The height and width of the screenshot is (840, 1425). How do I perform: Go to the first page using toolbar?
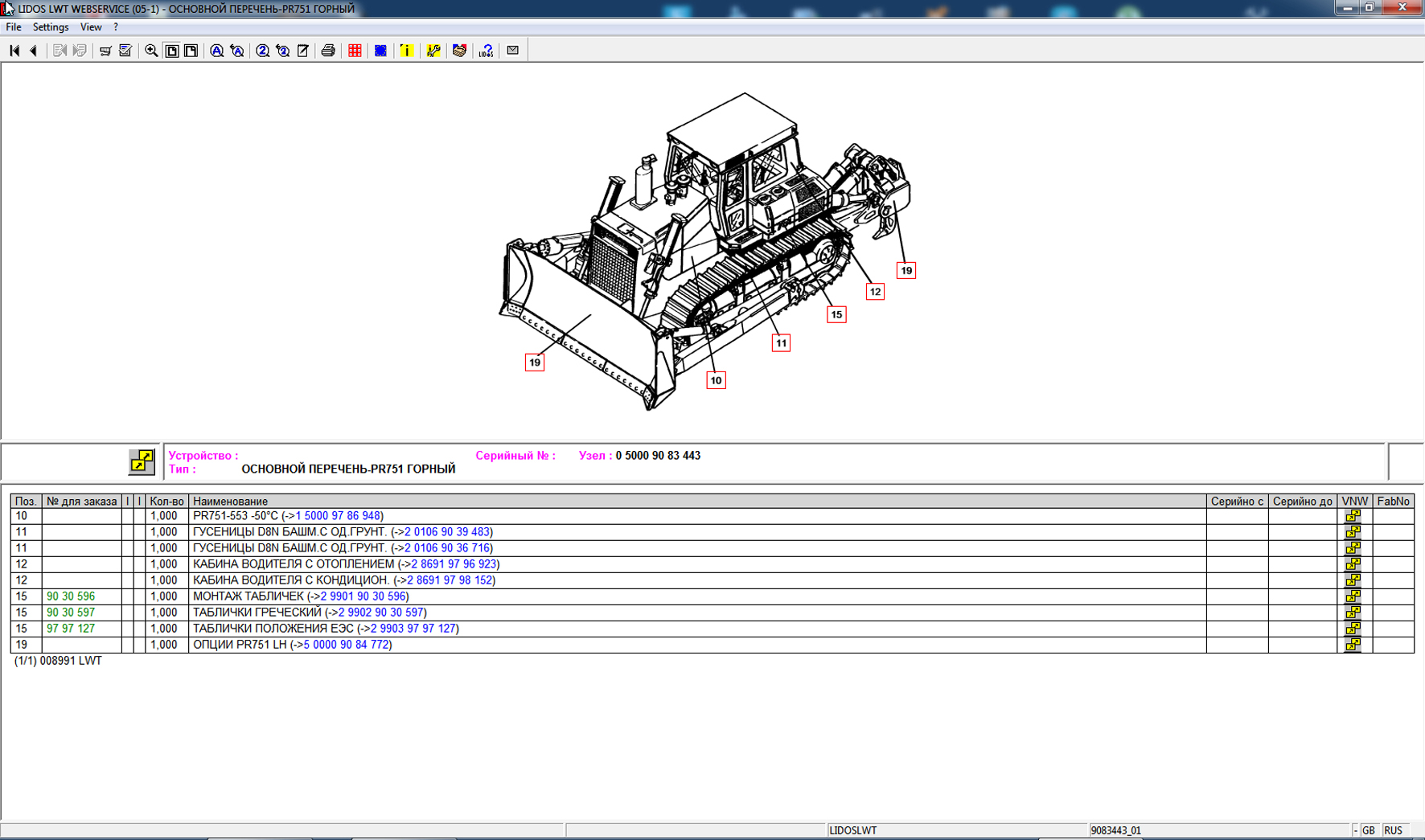14,51
